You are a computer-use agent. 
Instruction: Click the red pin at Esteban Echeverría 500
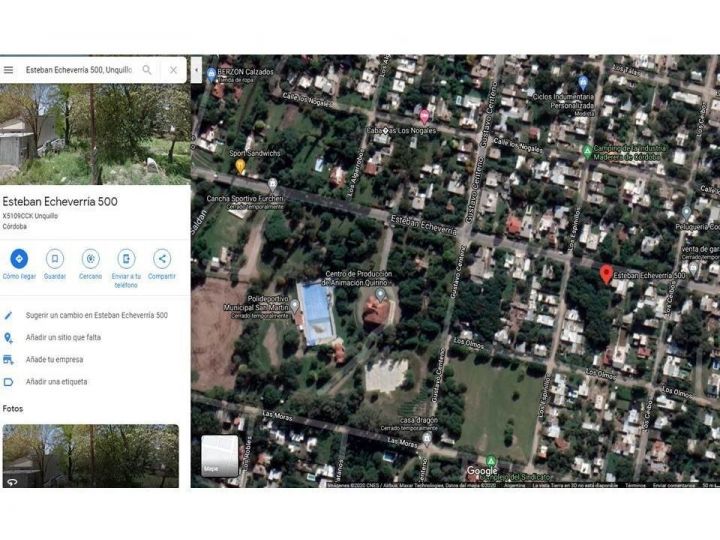606,274
